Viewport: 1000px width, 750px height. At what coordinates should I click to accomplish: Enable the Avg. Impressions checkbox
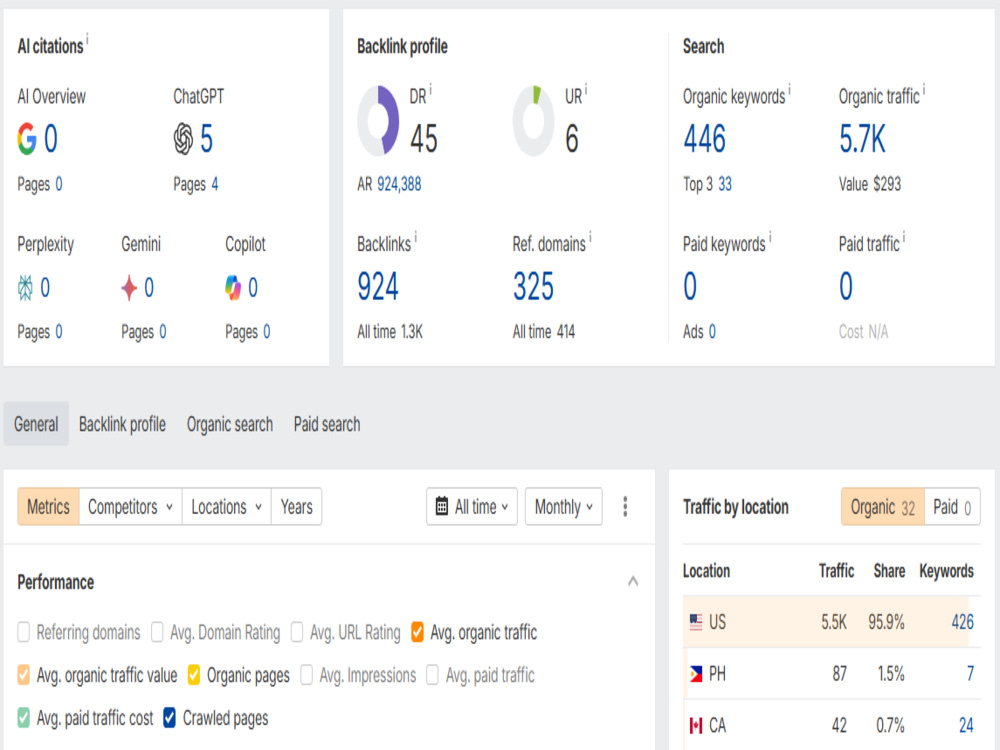[x=307, y=675]
